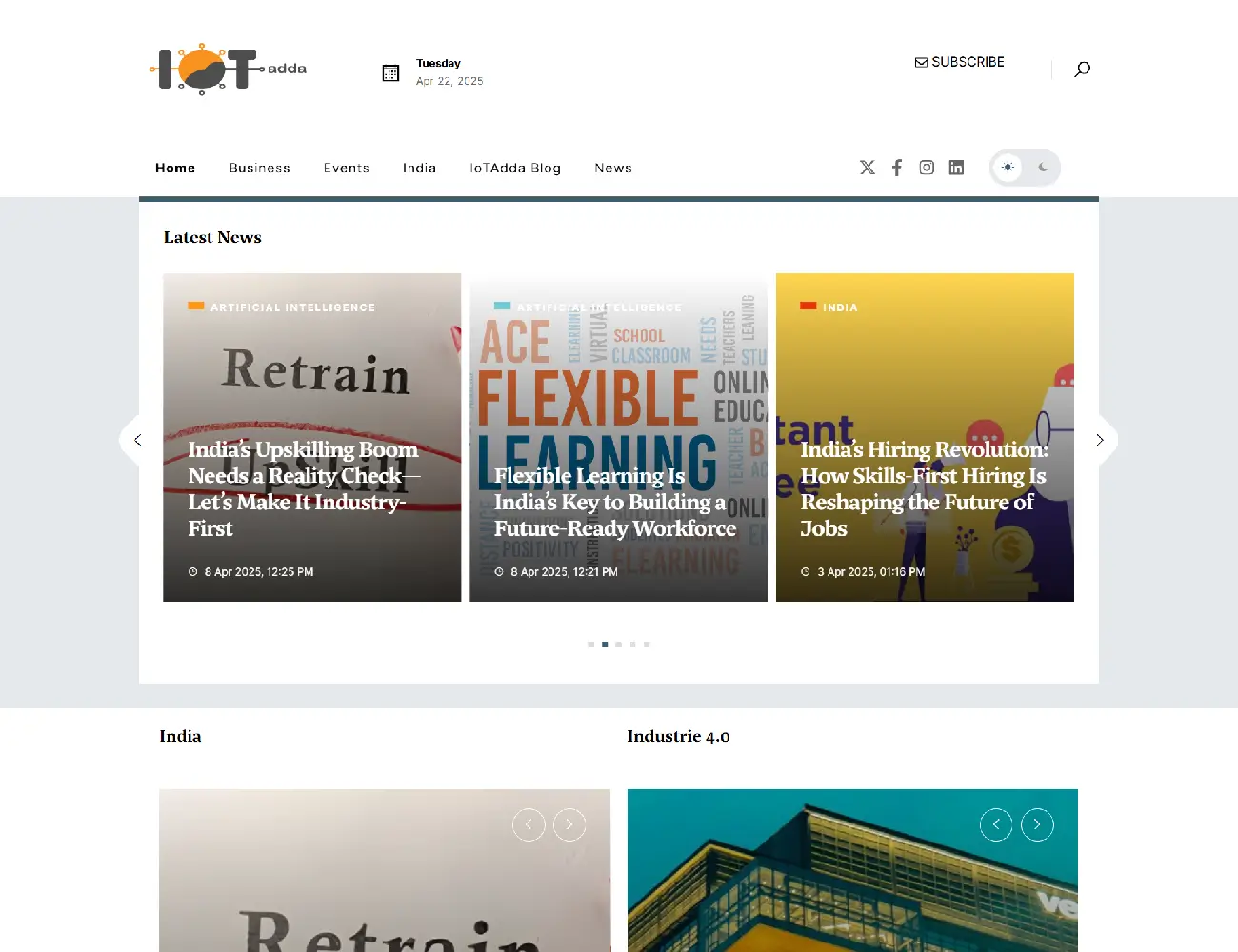This screenshot has height=952, width=1238.
Task: Select first Latest News carousel dot
Action: click(591, 645)
